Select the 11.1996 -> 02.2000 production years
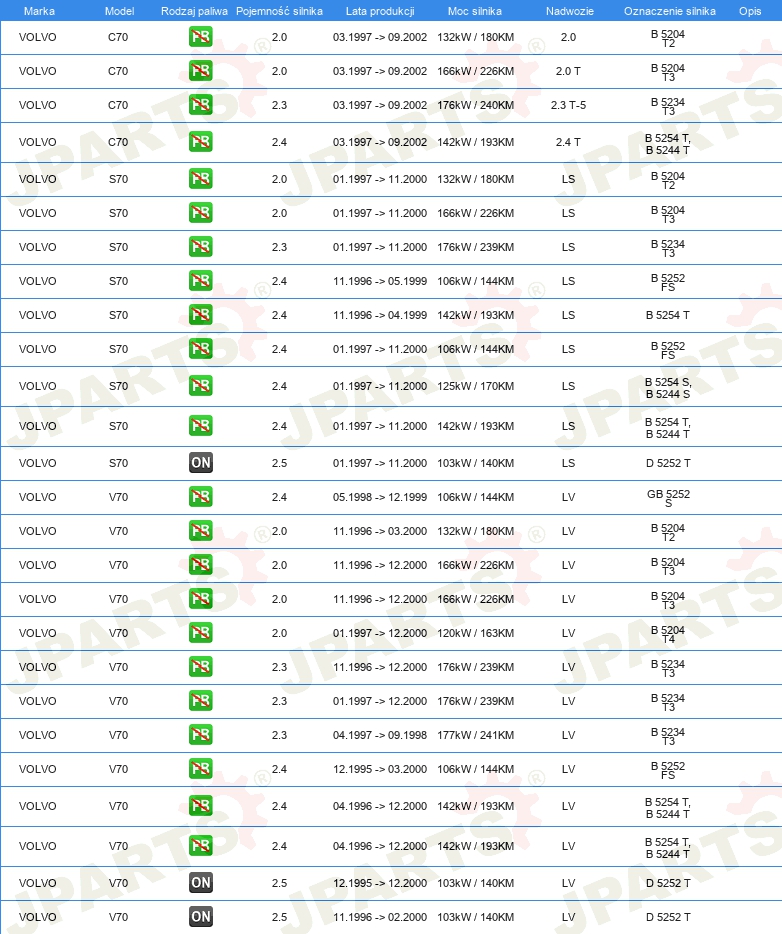782x934 pixels. point(380,917)
